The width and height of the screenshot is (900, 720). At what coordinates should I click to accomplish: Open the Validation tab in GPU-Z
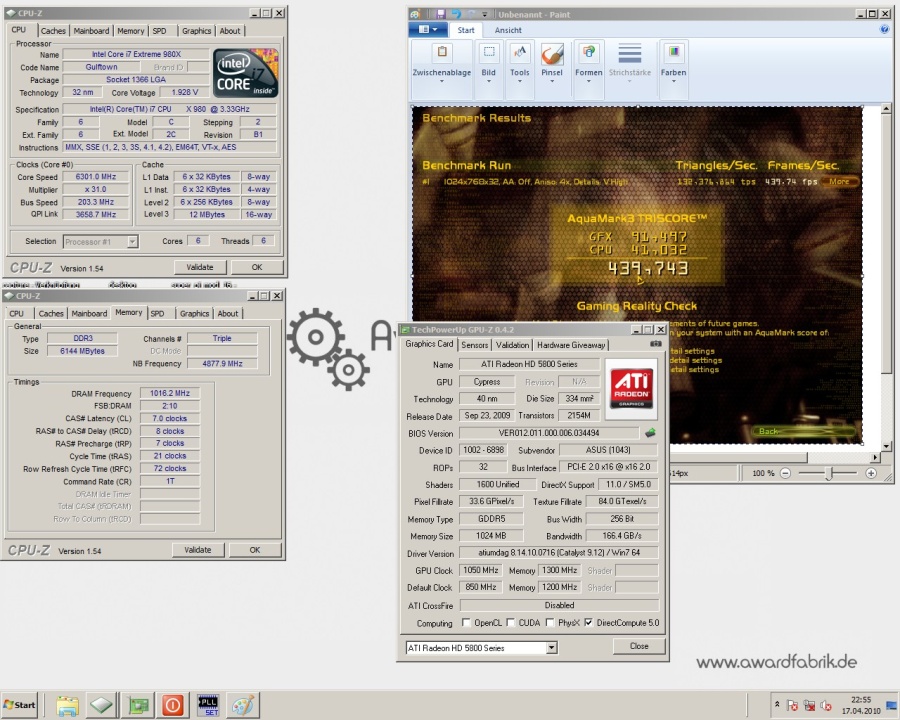coord(512,345)
